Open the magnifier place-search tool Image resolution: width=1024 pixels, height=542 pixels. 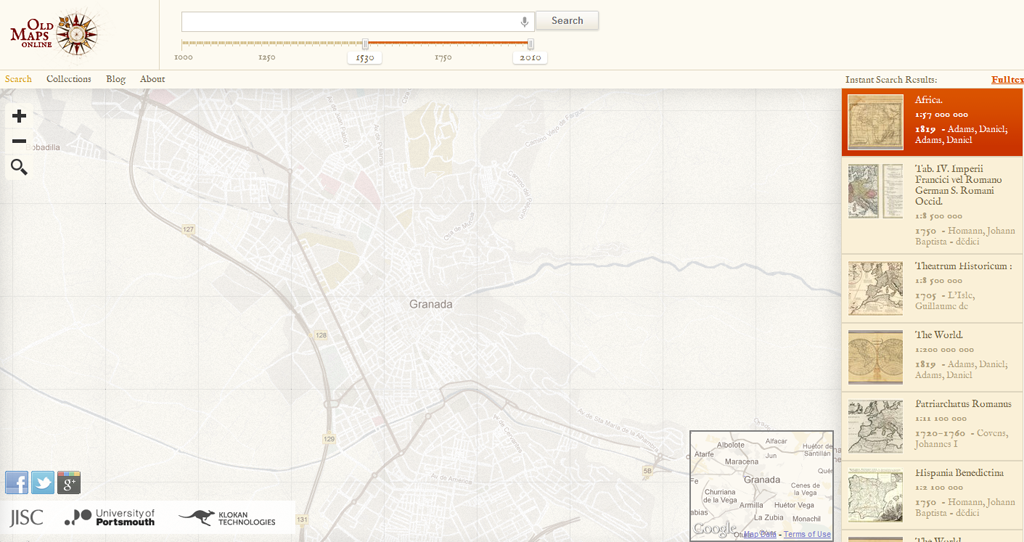[19, 167]
